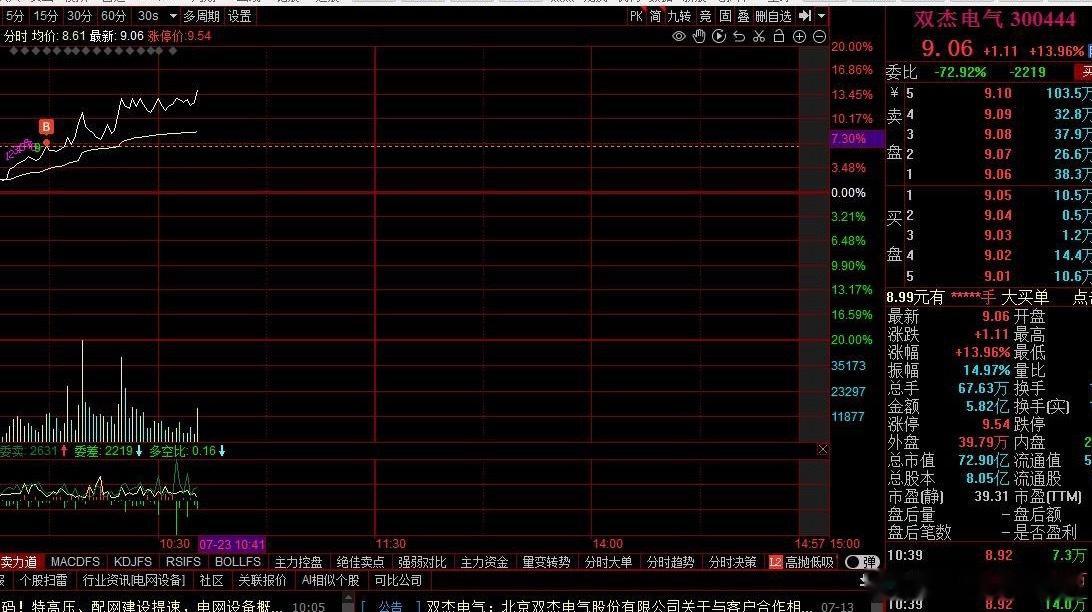Click the 07-23 10:41 time cursor label

pos(232,544)
